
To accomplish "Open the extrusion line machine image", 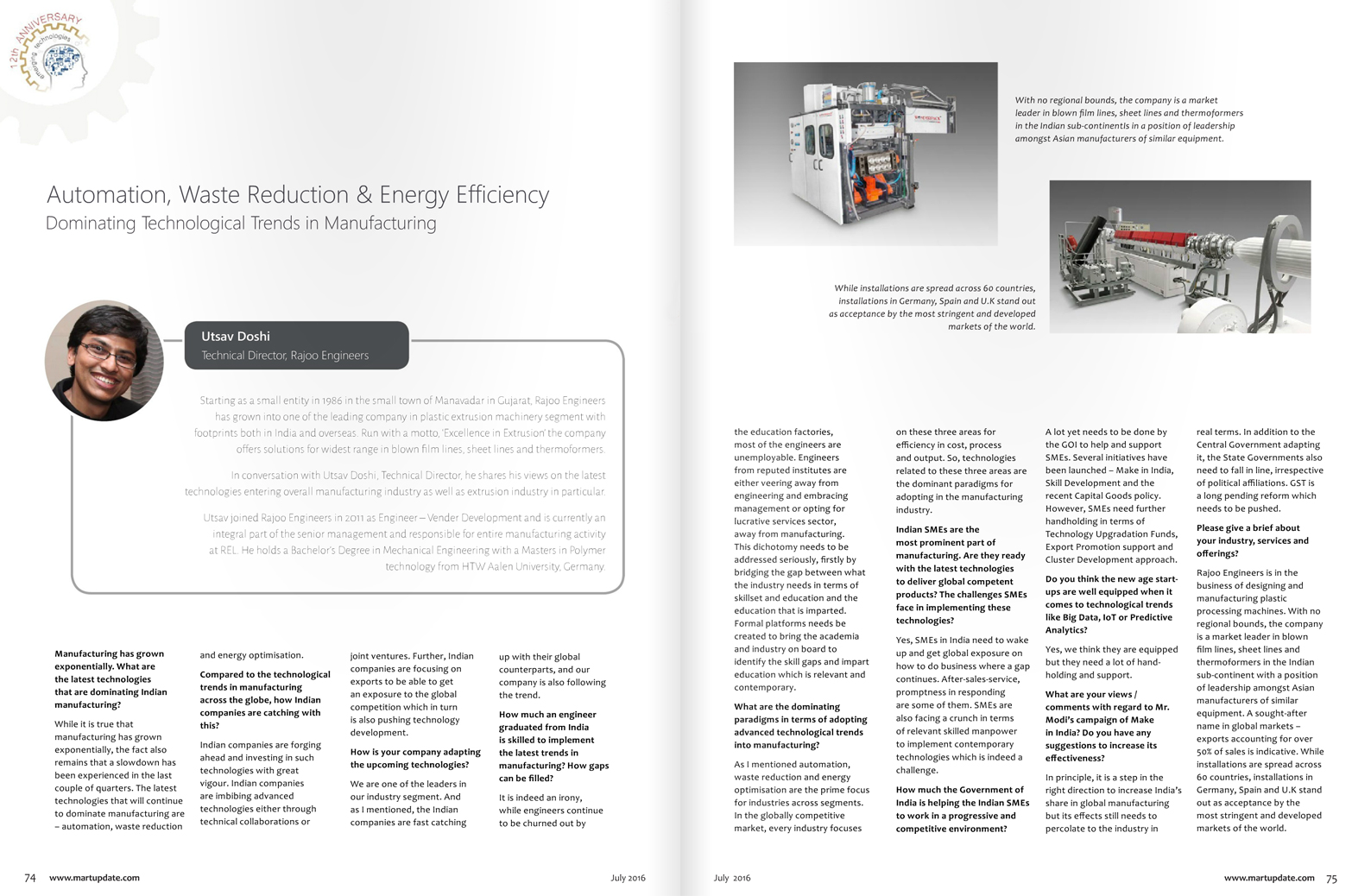I will 1180,256.
